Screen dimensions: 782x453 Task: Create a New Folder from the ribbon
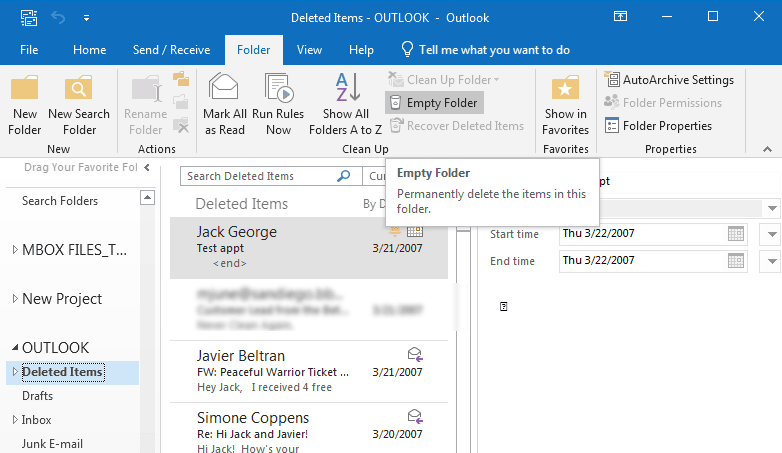(24, 105)
